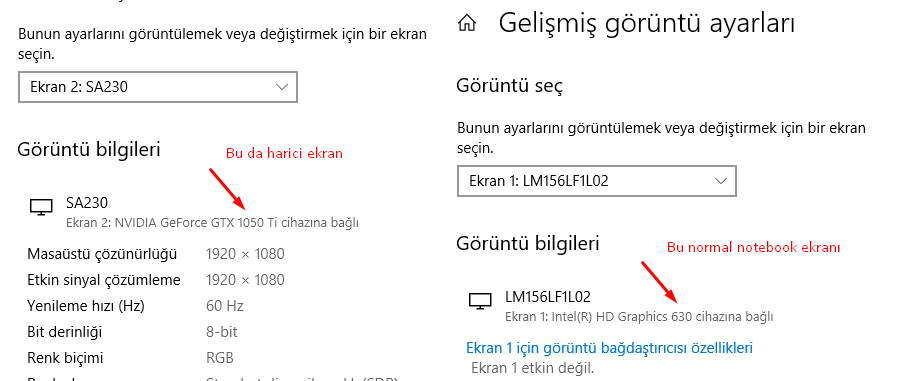Click the chevron arrow in SA230 combo box
Image resolution: width=906 pixels, height=381 pixels.
point(282,87)
